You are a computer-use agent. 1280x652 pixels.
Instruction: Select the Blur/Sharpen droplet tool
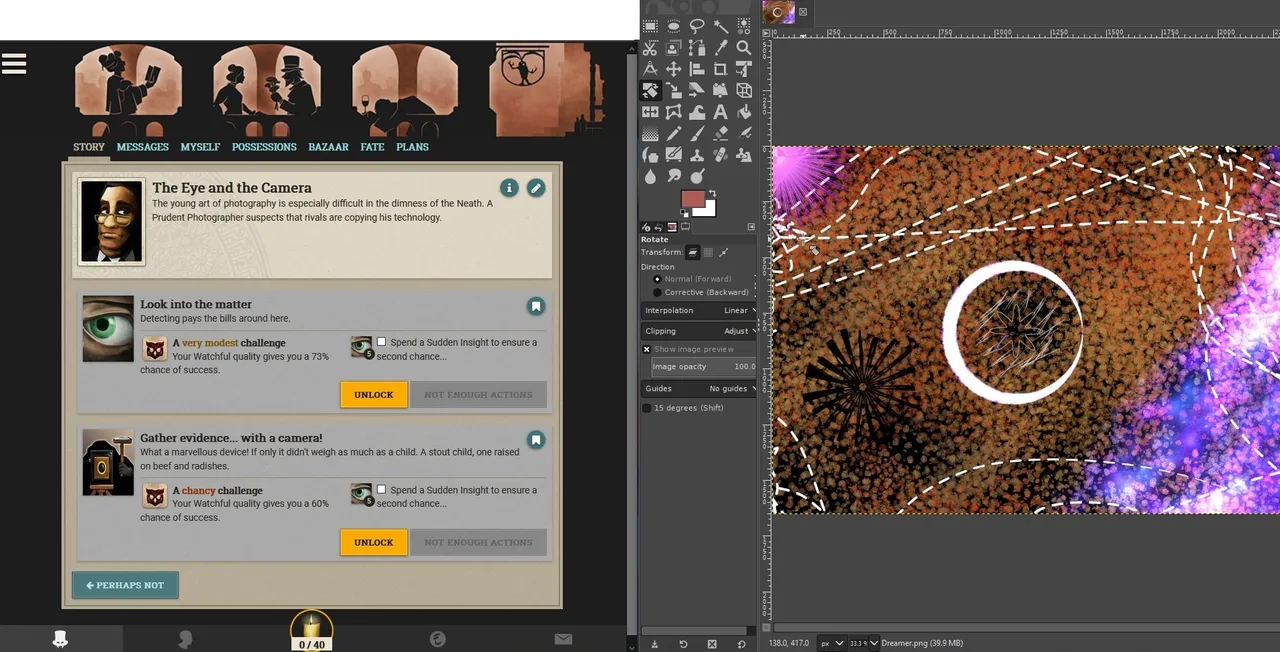pyautogui.click(x=650, y=177)
